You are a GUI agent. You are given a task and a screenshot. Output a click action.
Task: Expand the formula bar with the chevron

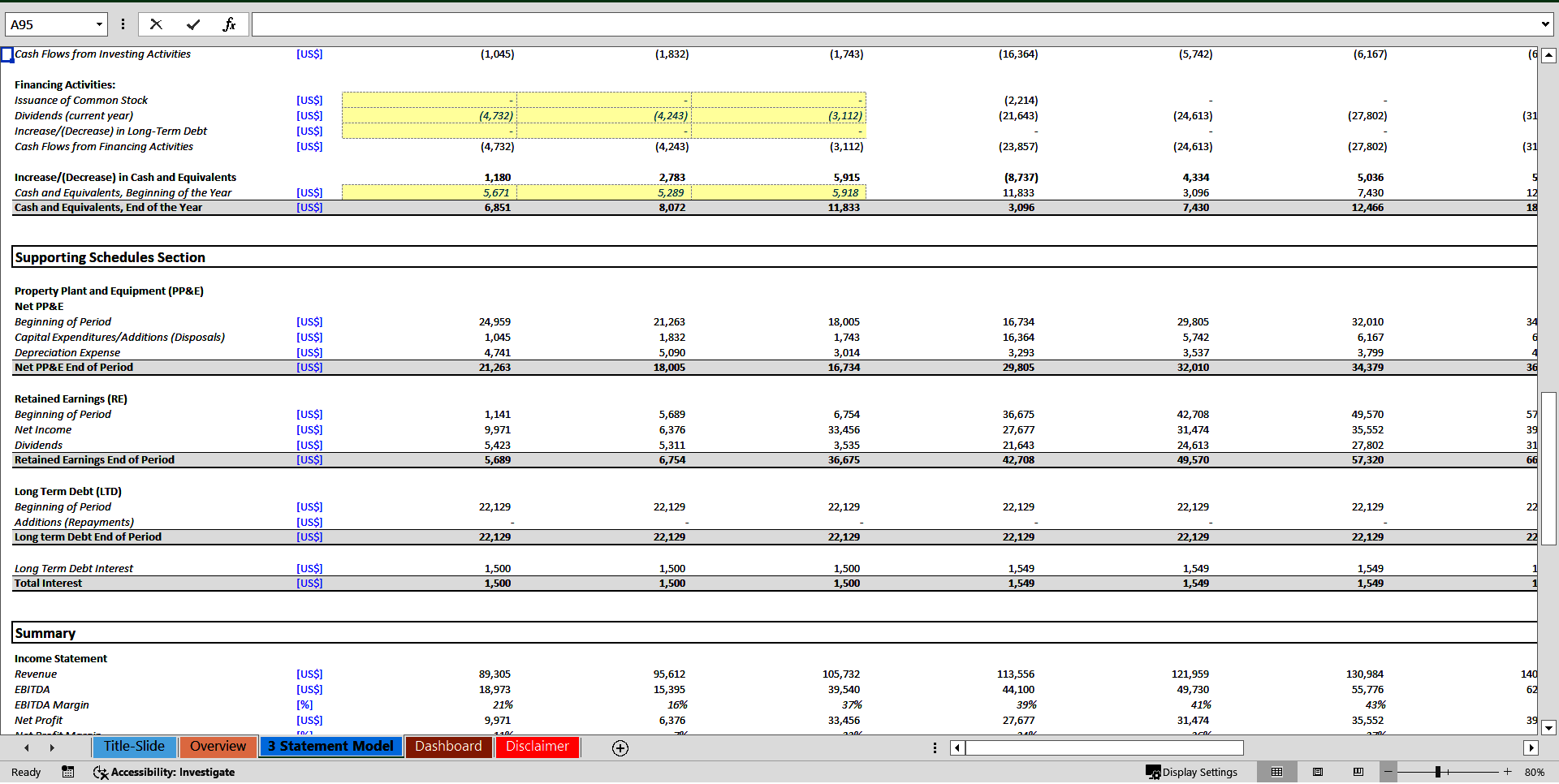click(x=1545, y=24)
